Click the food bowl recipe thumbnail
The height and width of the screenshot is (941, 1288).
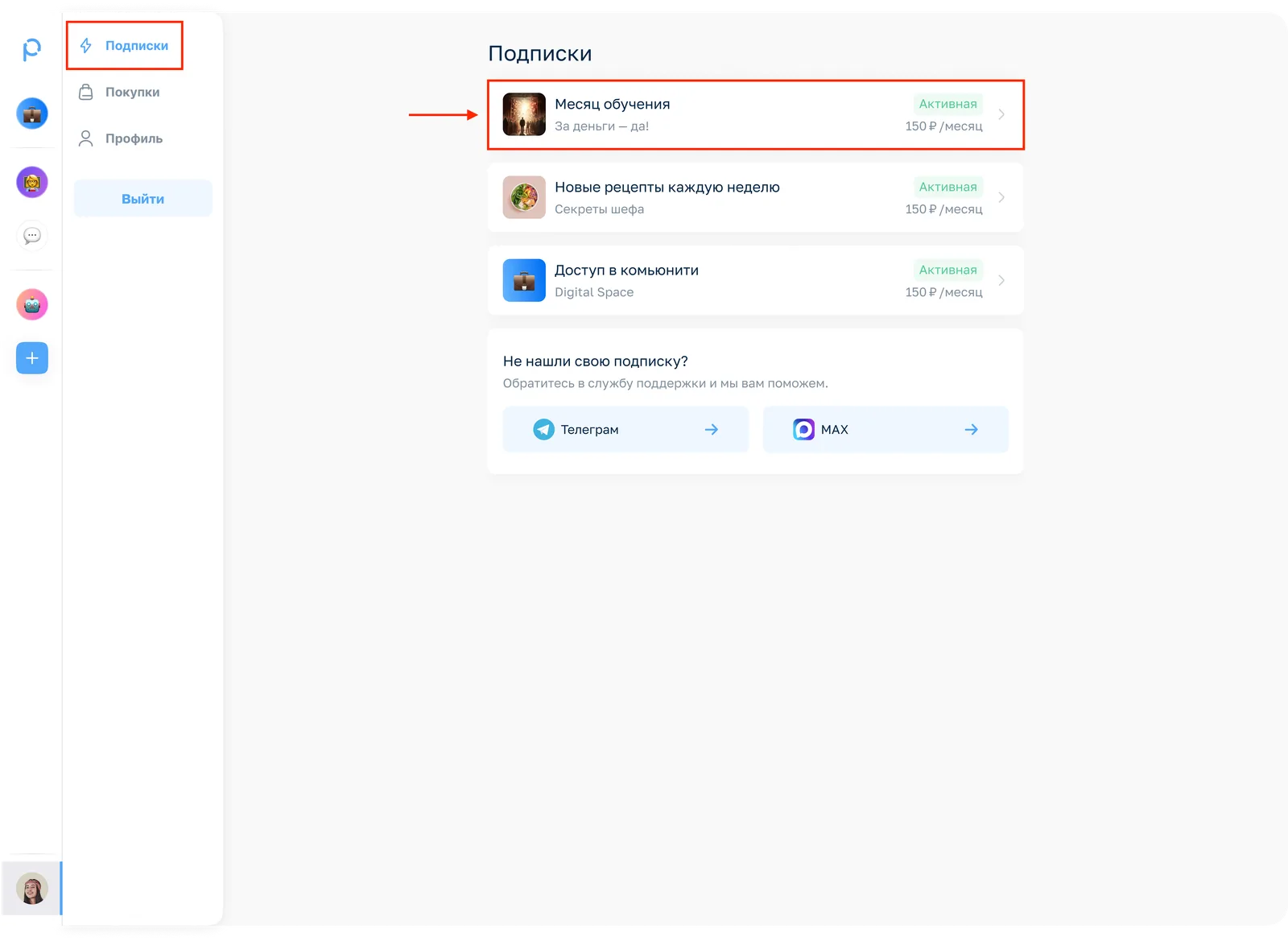pyautogui.click(x=524, y=197)
